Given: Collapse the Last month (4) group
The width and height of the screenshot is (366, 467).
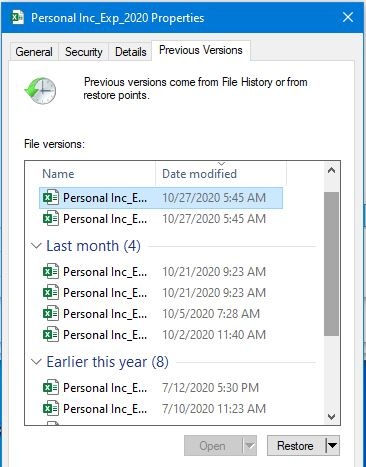Looking at the screenshot, I should (36, 246).
